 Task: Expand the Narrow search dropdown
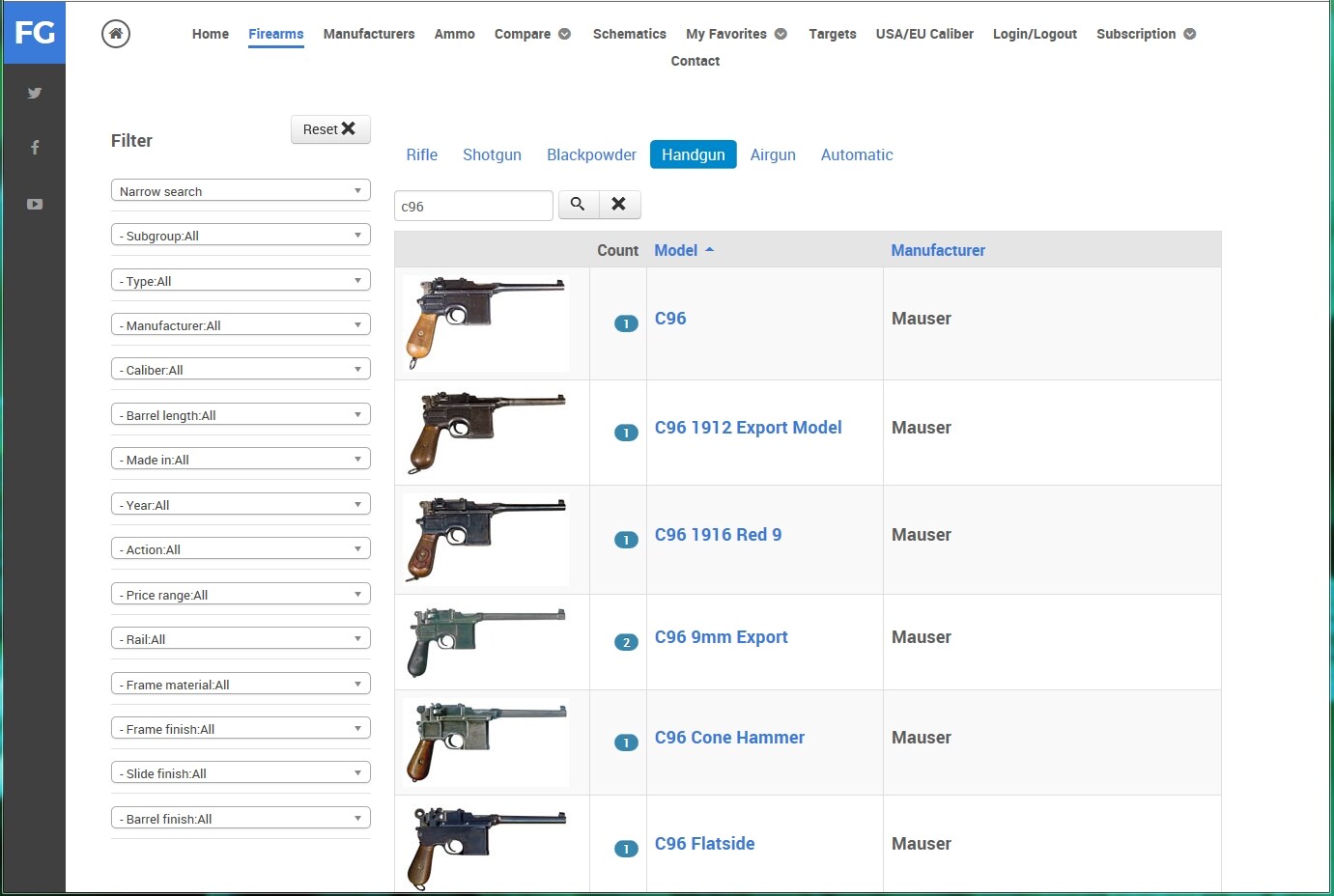[241, 191]
